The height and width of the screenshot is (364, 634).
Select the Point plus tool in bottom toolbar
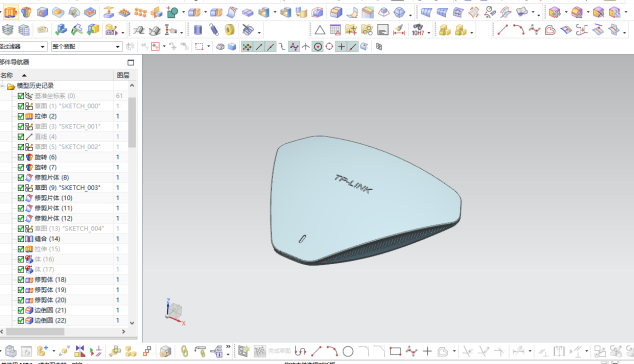[x=427, y=351]
